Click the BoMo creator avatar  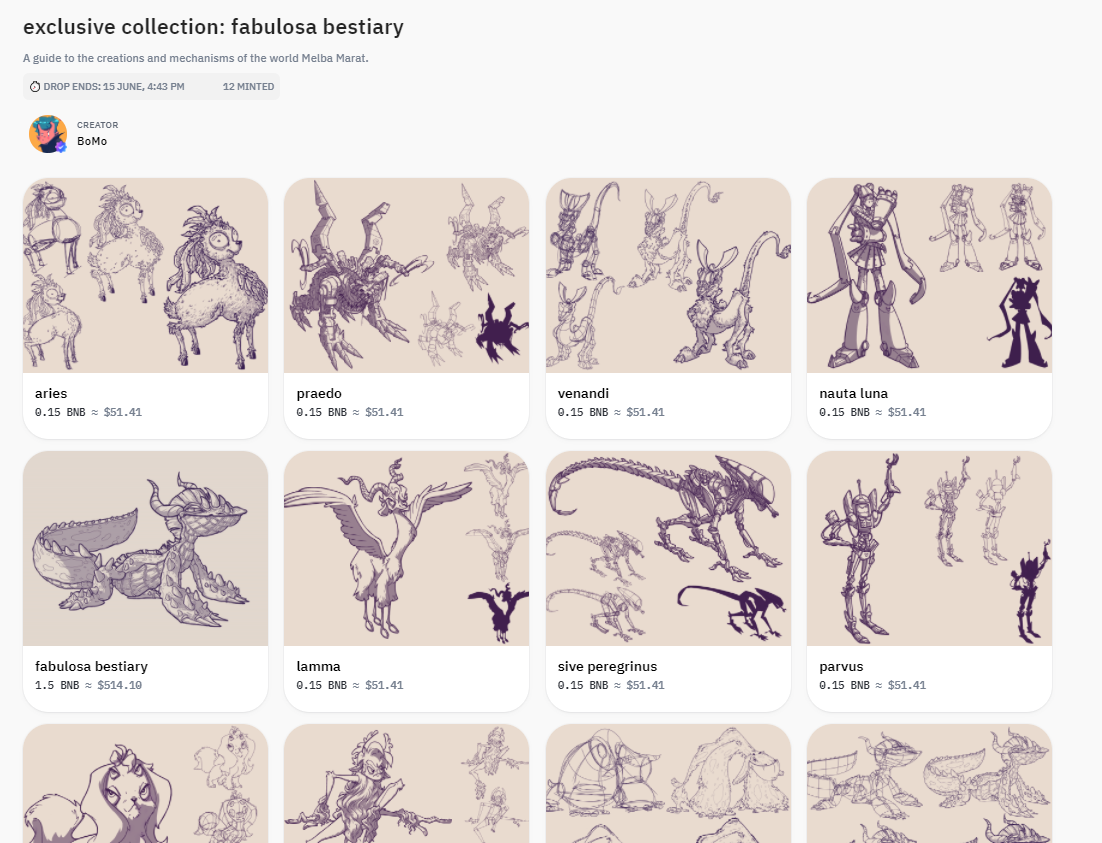(x=47, y=134)
